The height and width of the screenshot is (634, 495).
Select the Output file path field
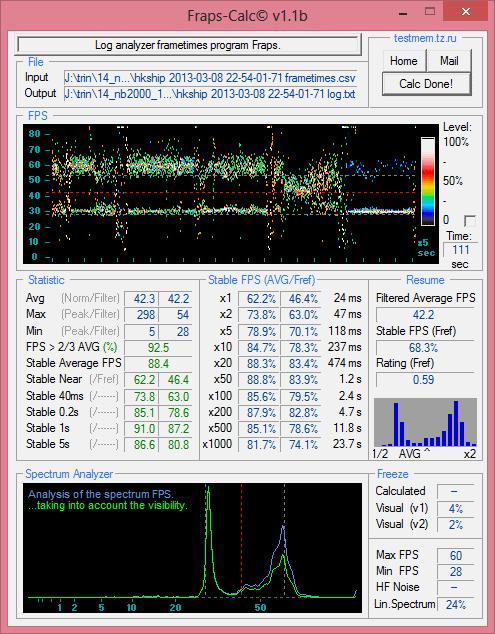(x=210, y=94)
